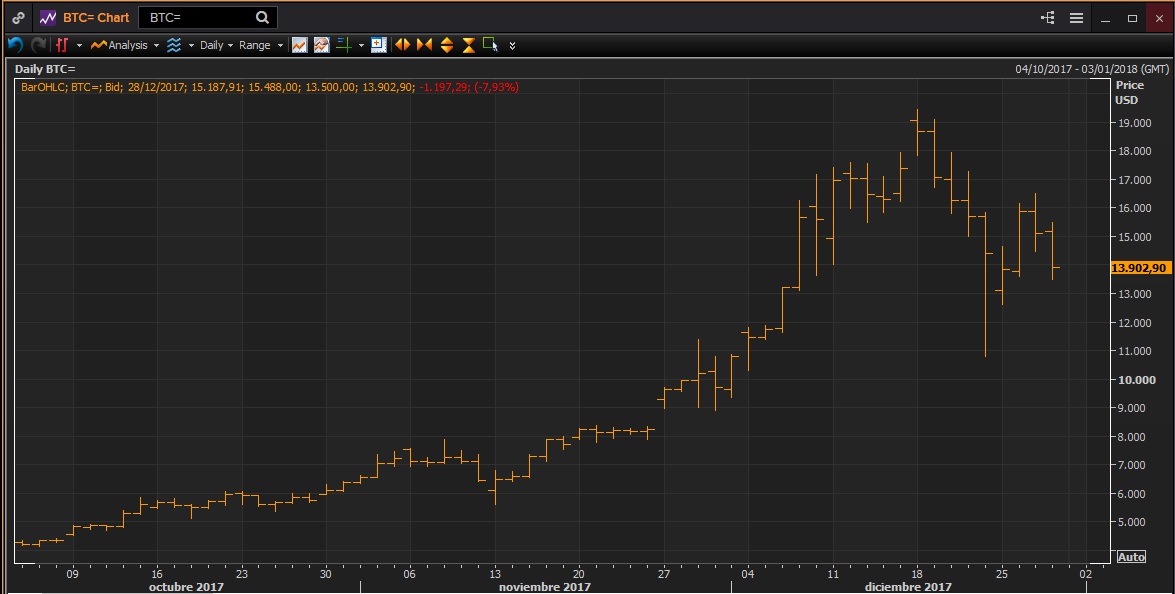Click the BarOHLC legend line
1175x594 pixels.
point(270,87)
